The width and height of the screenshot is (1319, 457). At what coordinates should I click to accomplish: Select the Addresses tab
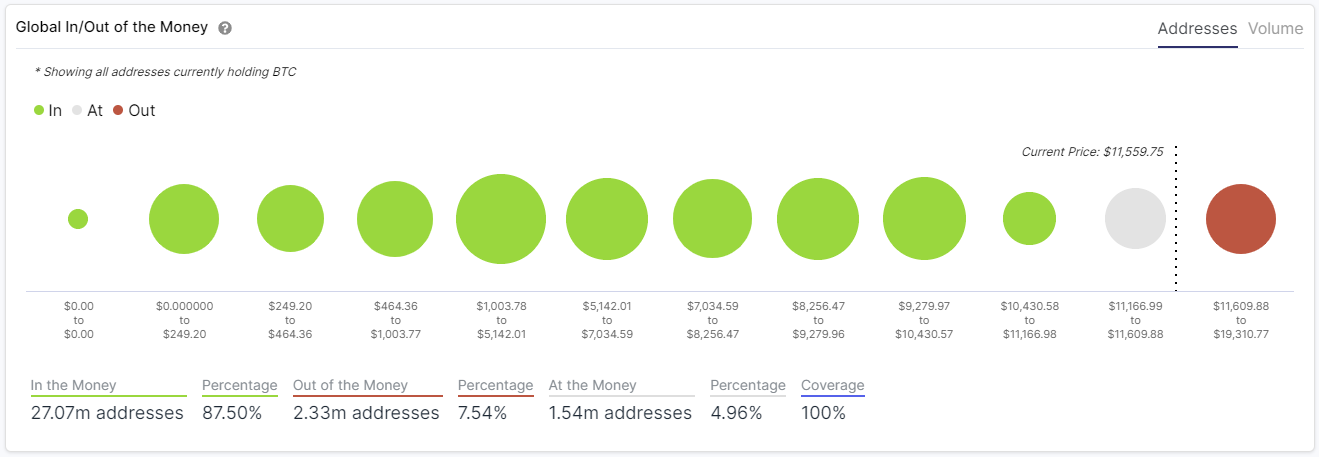tap(1197, 29)
